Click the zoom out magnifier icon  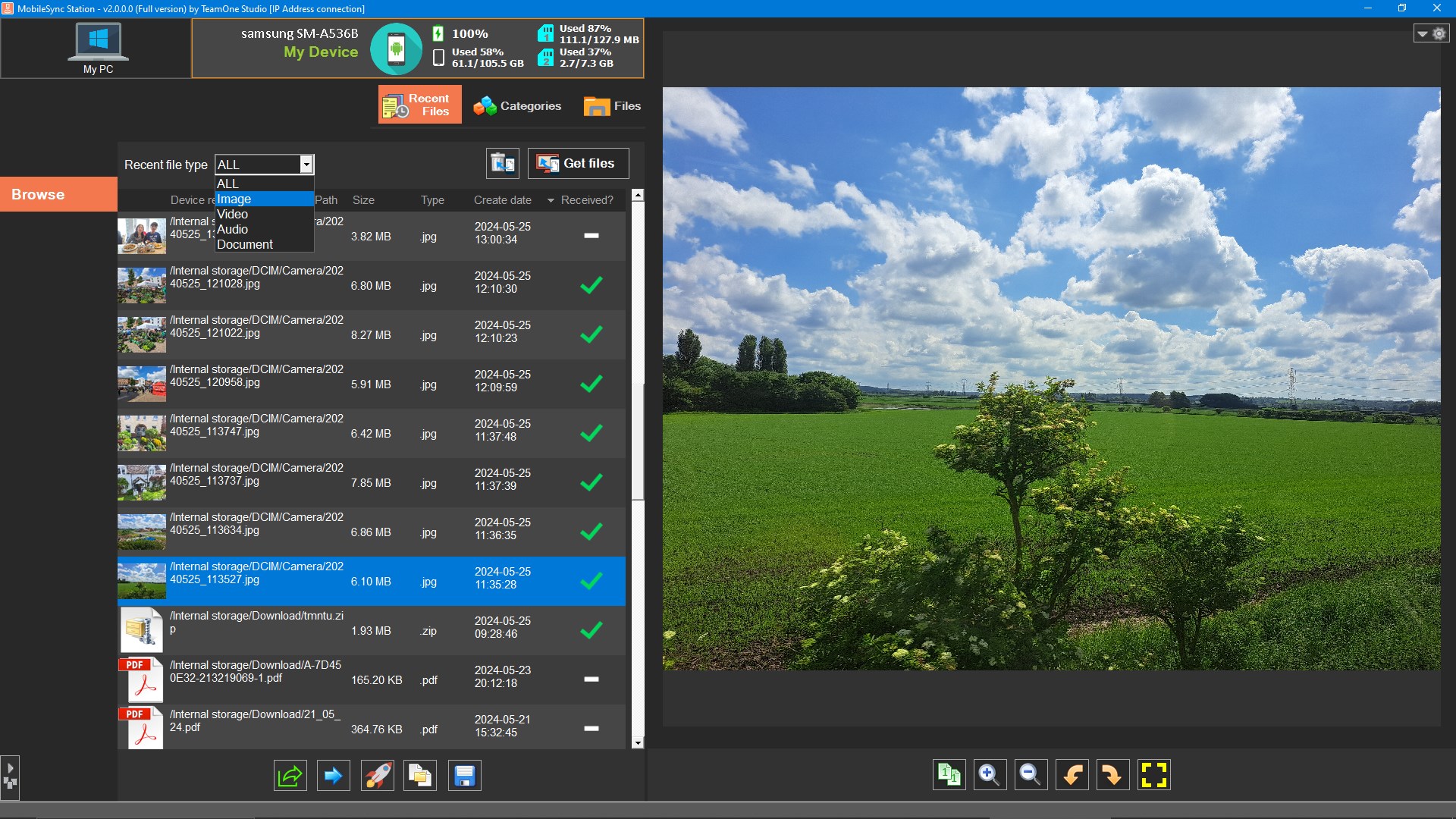(1031, 775)
